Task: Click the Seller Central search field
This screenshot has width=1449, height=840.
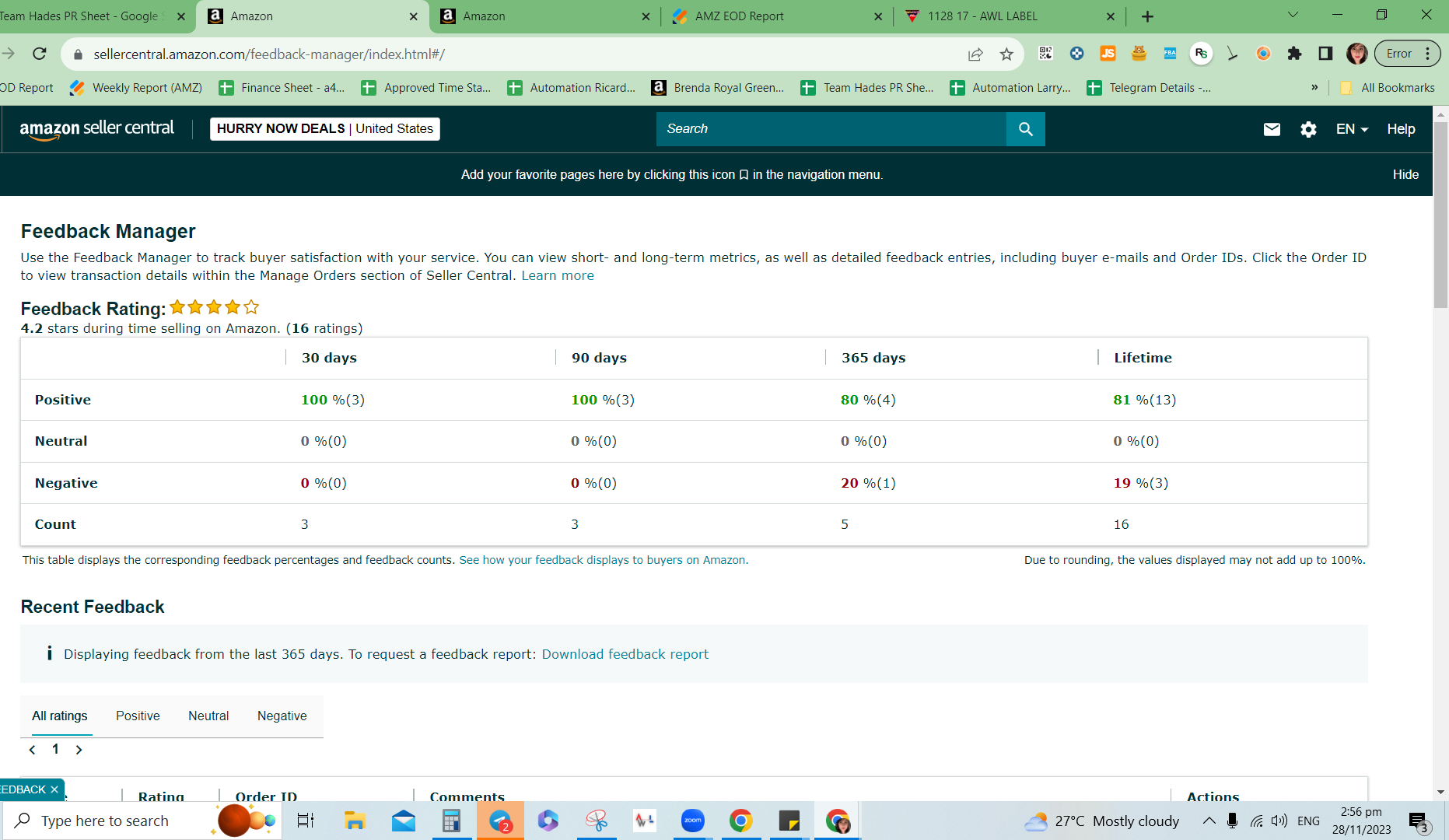Action: click(x=831, y=129)
